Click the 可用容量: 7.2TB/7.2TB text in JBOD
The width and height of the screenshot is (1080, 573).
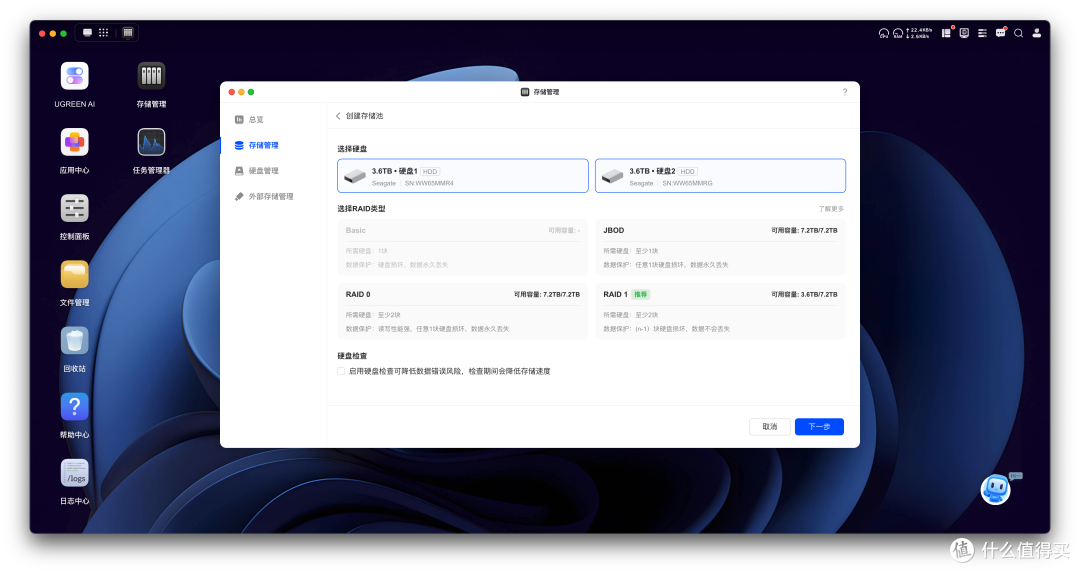[x=804, y=230]
